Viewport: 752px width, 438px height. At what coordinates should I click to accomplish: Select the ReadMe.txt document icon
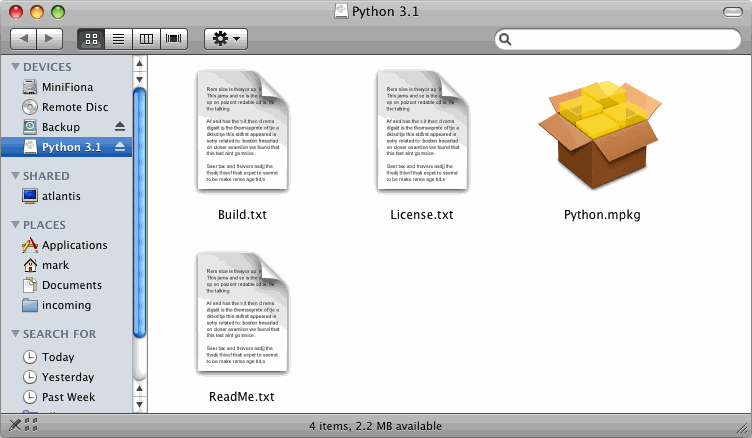tap(242, 314)
